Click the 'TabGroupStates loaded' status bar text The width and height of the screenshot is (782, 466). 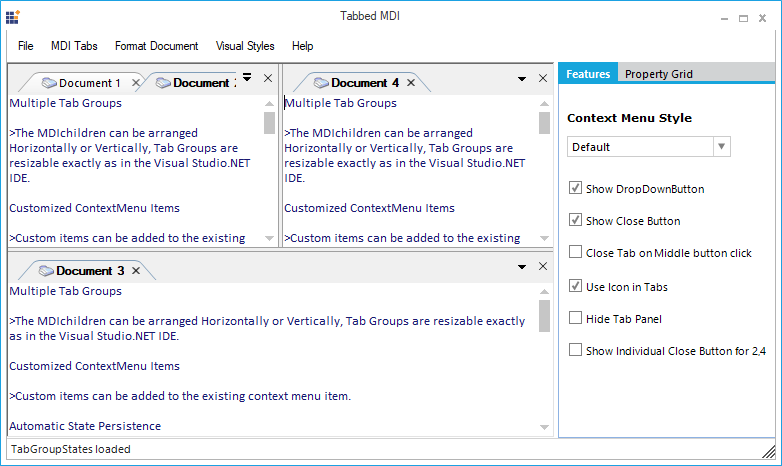pyautogui.click(x=71, y=449)
